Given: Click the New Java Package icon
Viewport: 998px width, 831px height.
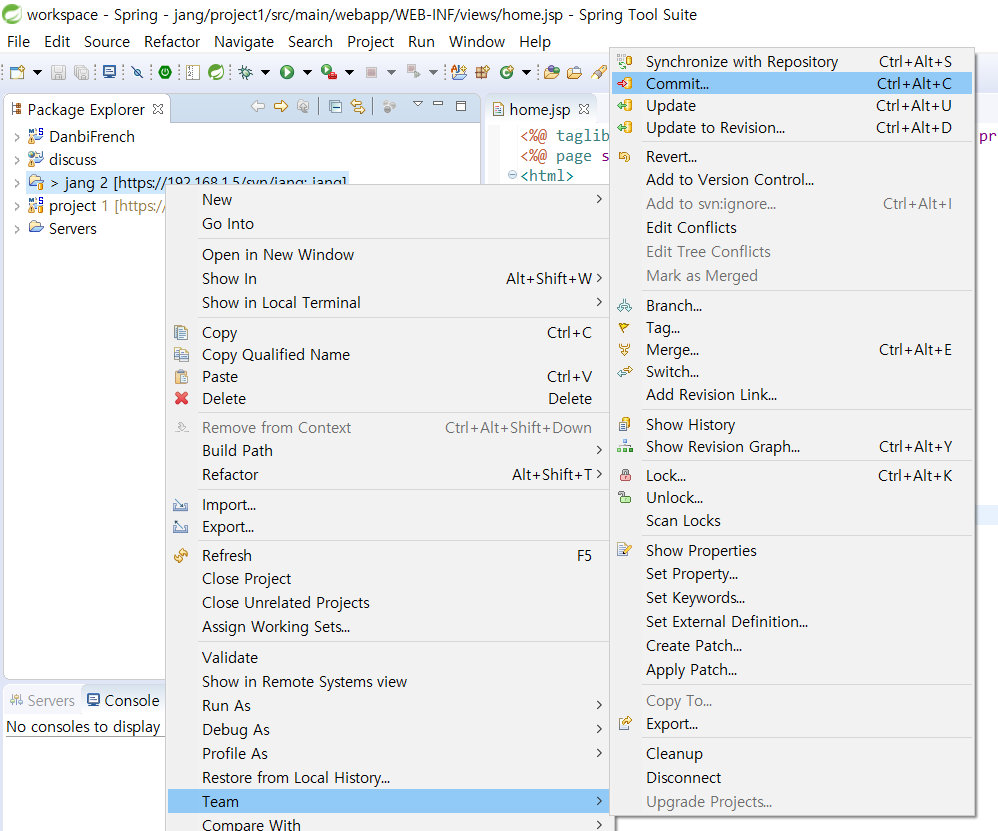Looking at the screenshot, I should 482,72.
